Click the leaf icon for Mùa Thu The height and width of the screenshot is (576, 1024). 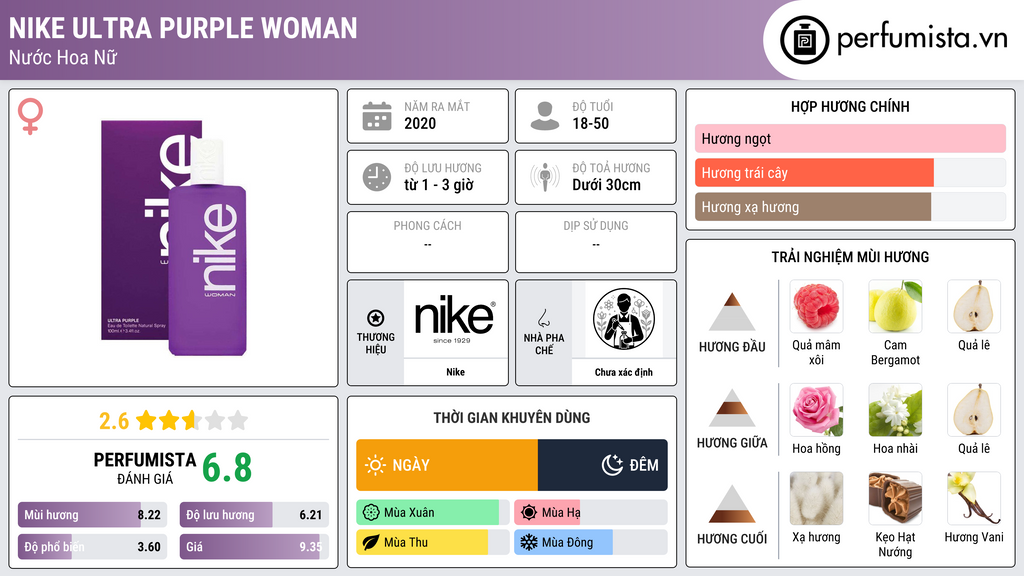tap(371, 542)
